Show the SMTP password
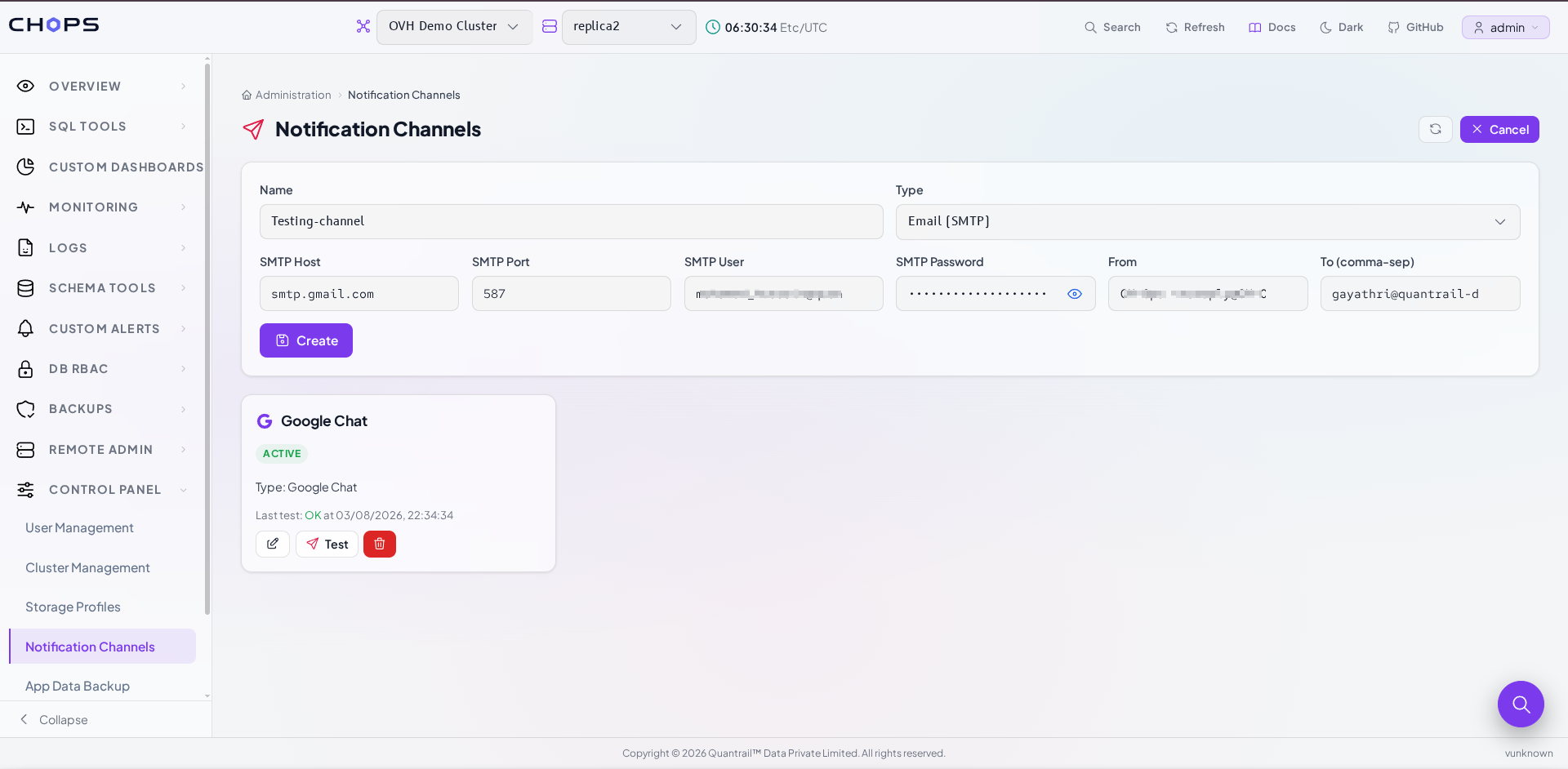The width and height of the screenshot is (1568, 769). pyautogui.click(x=1075, y=294)
